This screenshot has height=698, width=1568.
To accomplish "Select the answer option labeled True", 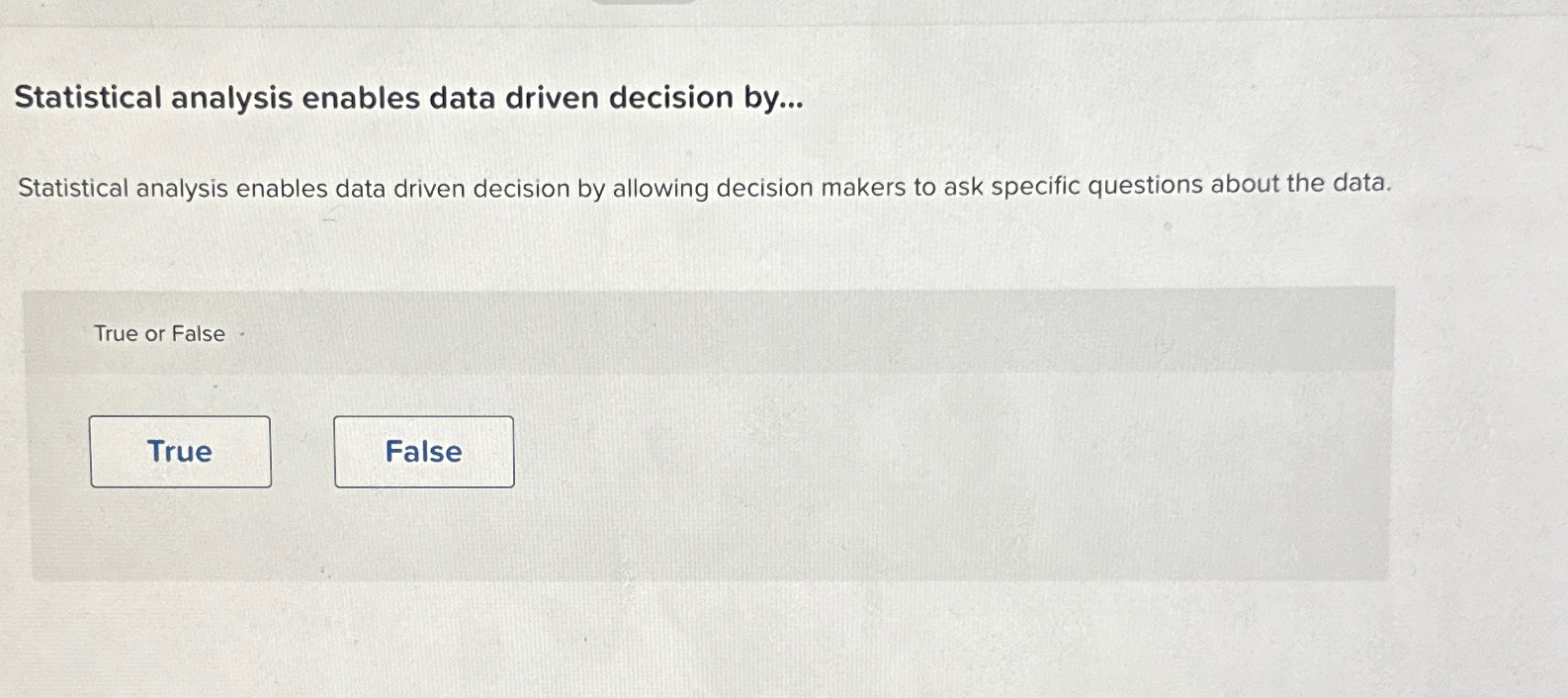I will (x=180, y=452).
